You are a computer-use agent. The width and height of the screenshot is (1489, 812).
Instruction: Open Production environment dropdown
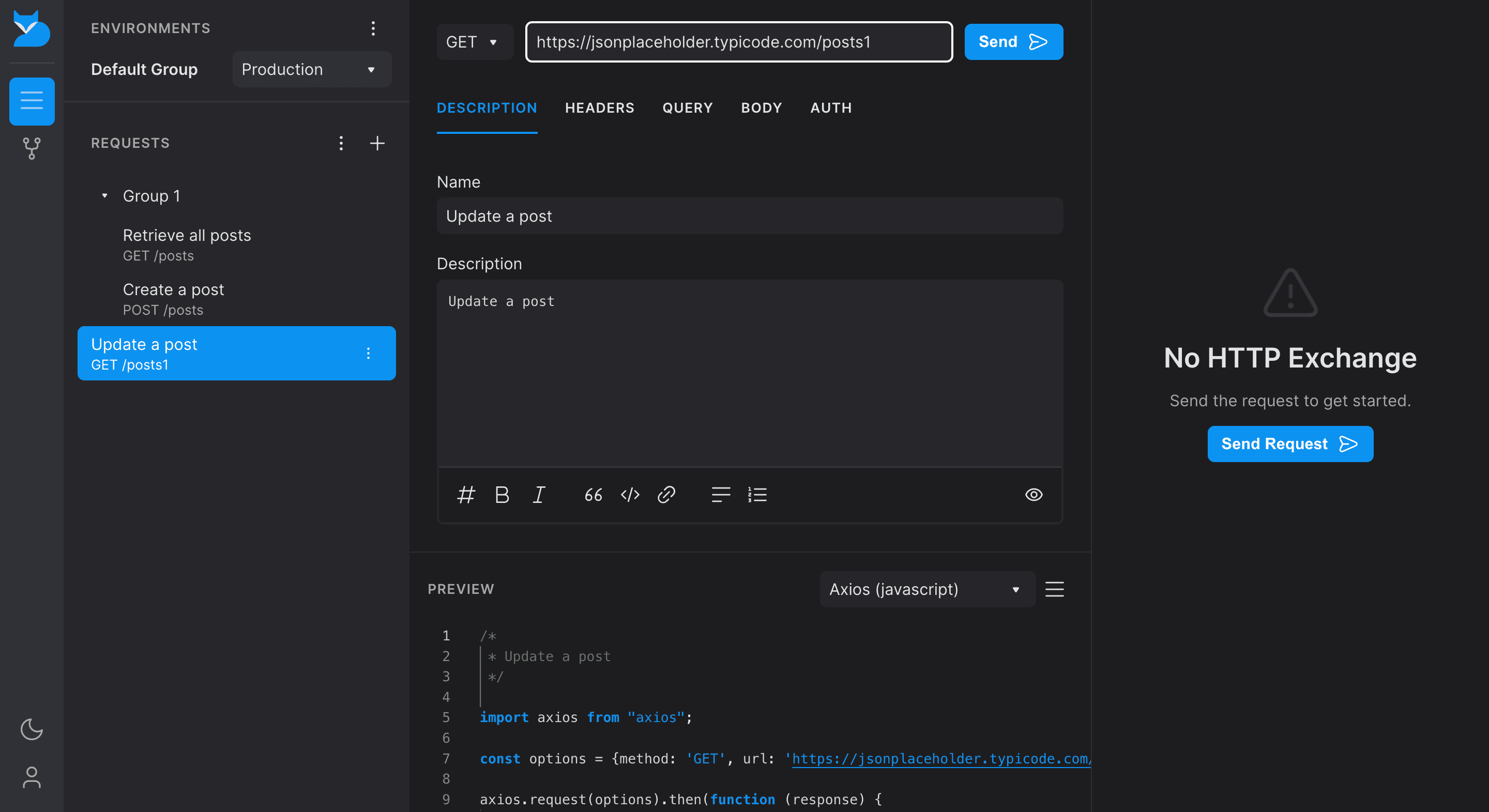312,69
